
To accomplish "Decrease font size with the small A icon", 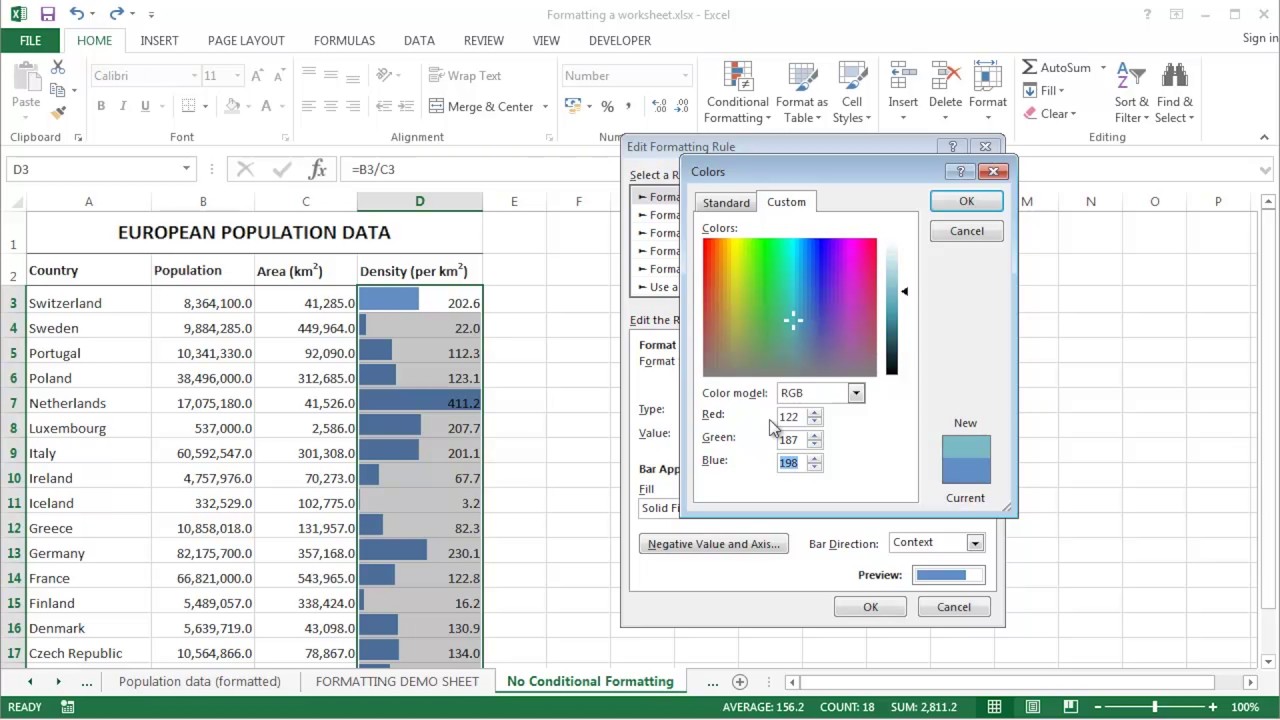I will (281, 76).
